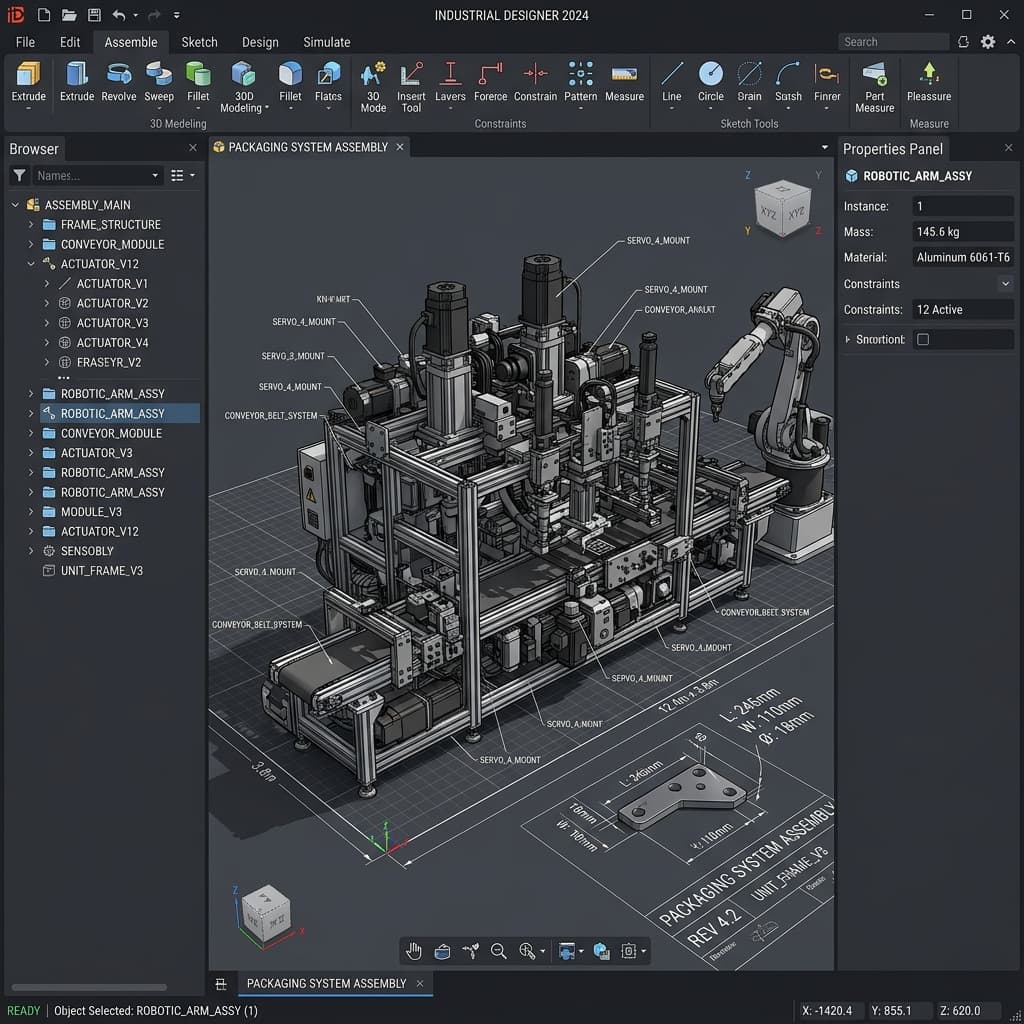Image resolution: width=1024 pixels, height=1024 pixels.
Task: Expand the FRAME_STRUCTURE tree node
Action: (31, 225)
